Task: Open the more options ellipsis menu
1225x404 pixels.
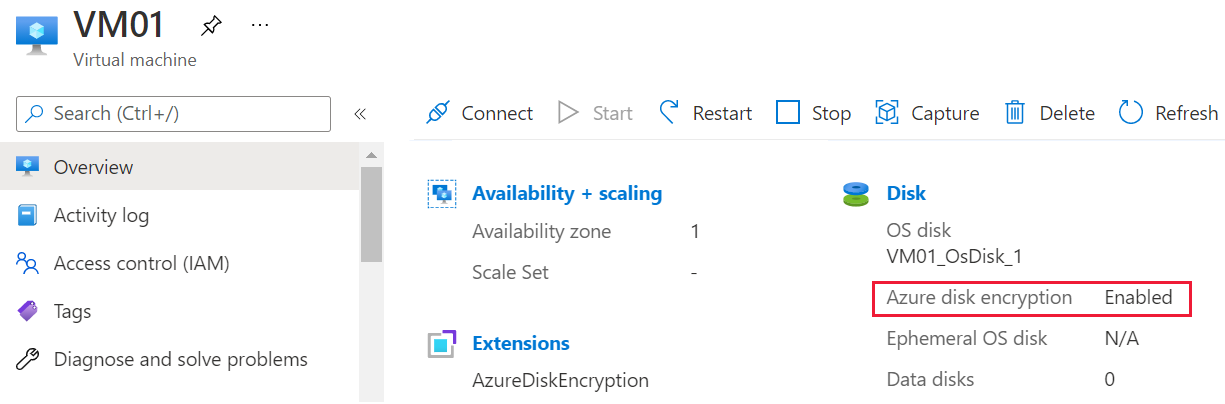Action: pos(260,25)
